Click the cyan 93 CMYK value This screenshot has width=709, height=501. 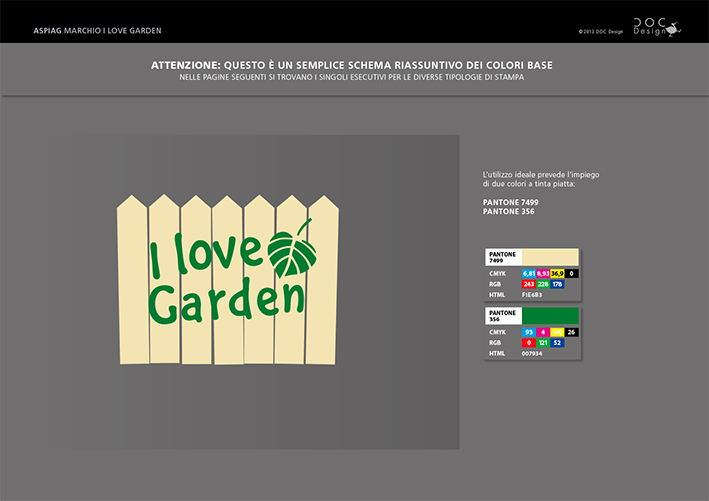point(529,332)
